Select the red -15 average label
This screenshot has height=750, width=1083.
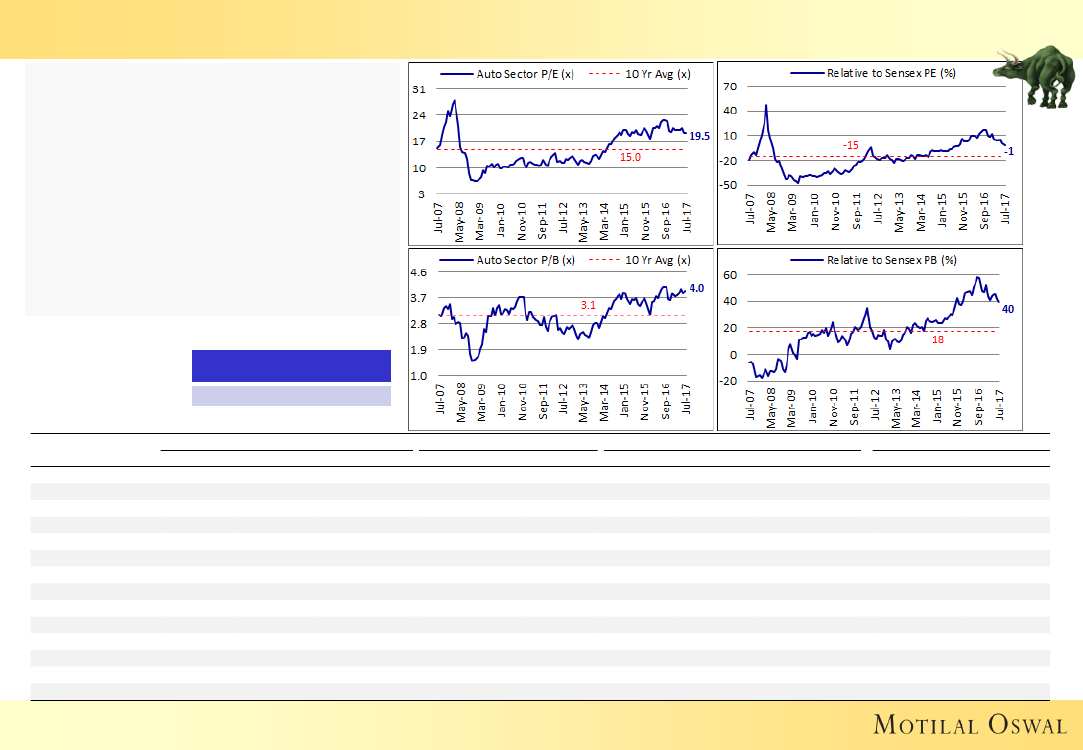(850, 146)
